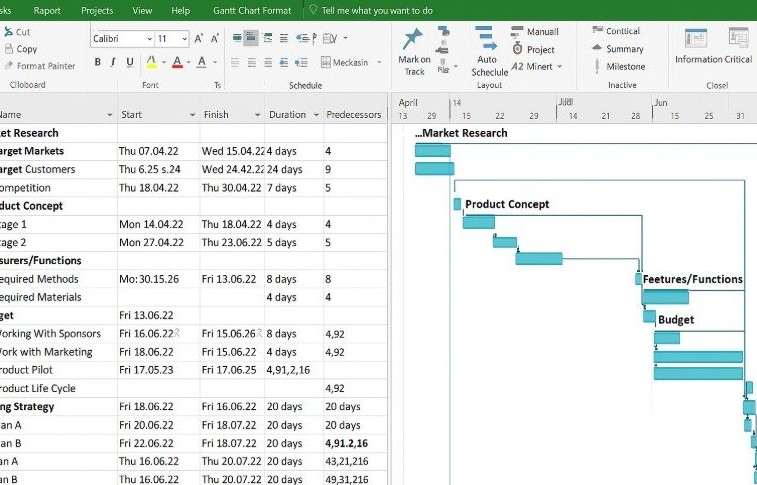Open the Finish column filter arrow
Viewport: 757px width, 485px height.
[257, 115]
